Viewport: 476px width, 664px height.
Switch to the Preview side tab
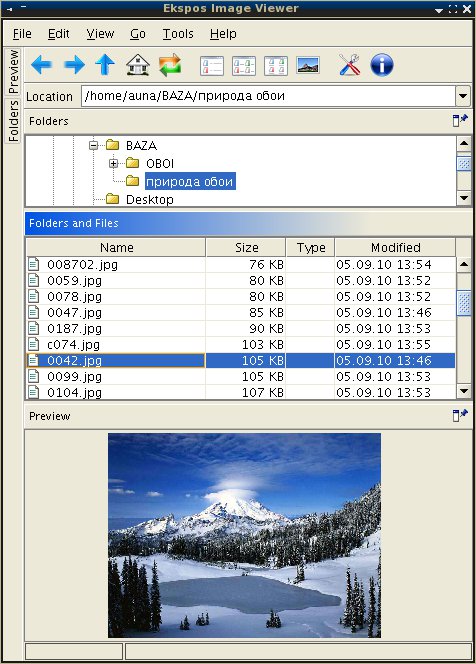click(13, 72)
